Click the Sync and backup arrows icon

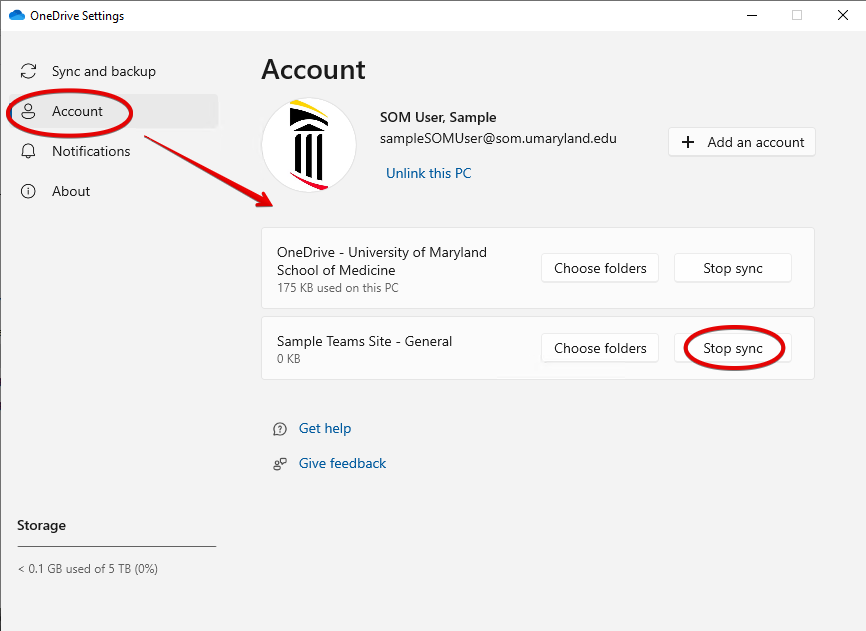click(x=29, y=72)
